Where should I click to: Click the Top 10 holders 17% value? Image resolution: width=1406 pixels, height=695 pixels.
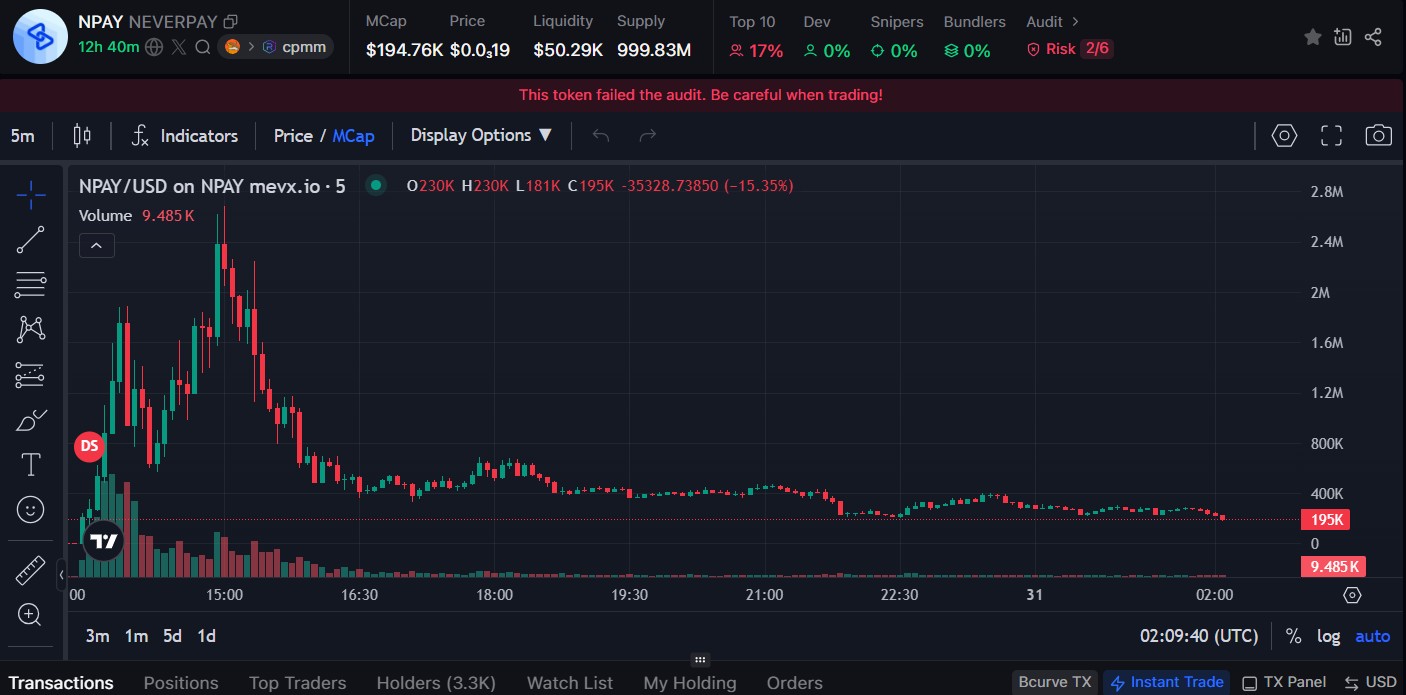tap(756, 50)
